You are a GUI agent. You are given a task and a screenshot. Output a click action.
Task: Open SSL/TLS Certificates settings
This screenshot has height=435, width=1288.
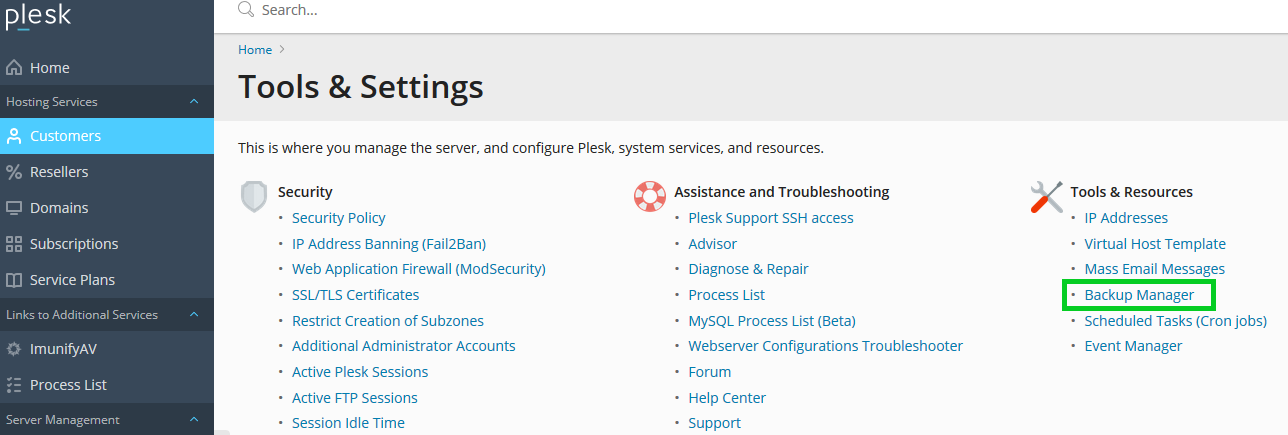coord(355,295)
